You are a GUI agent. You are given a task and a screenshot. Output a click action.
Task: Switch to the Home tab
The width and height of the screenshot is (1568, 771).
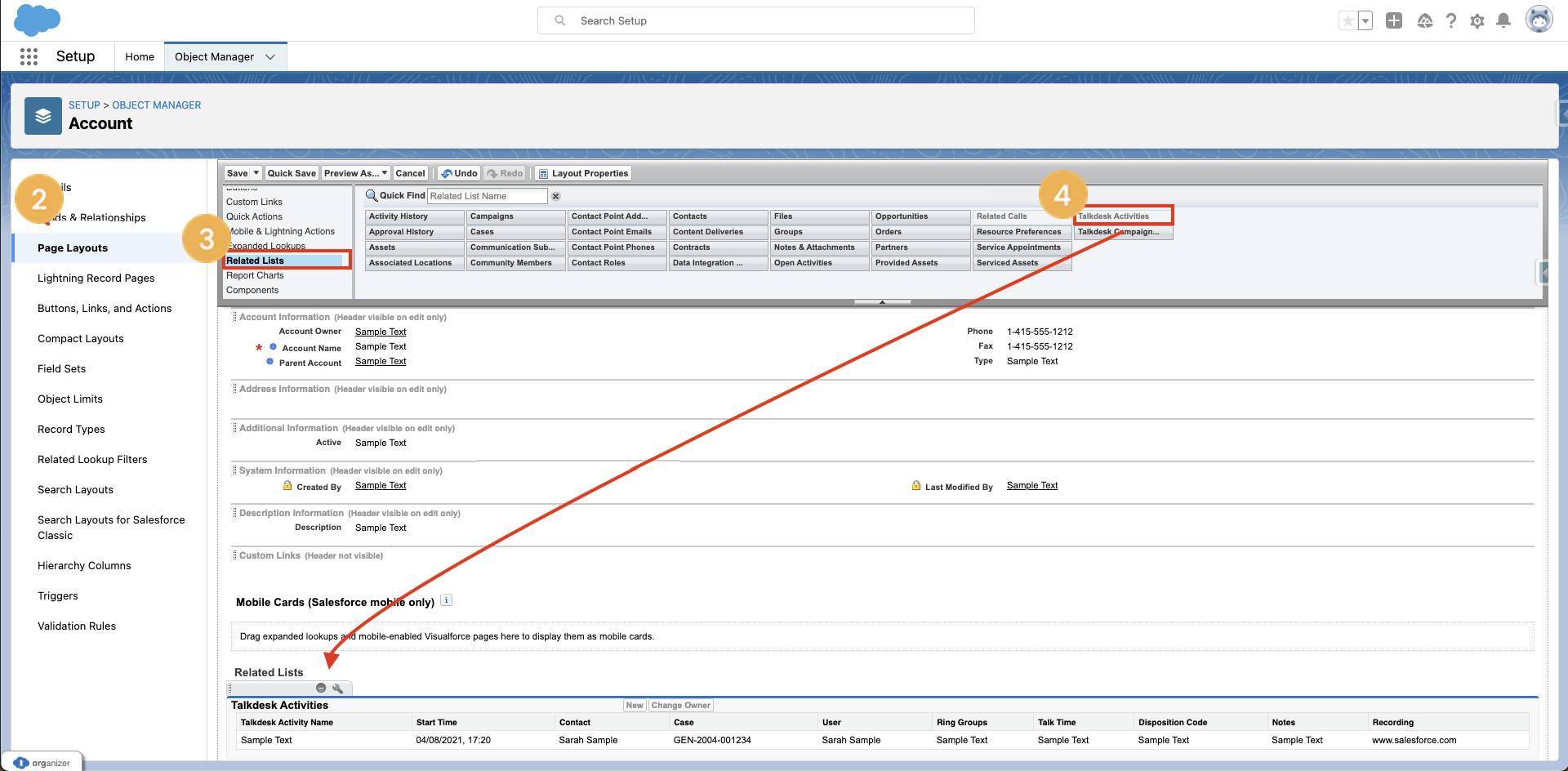point(140,56)
